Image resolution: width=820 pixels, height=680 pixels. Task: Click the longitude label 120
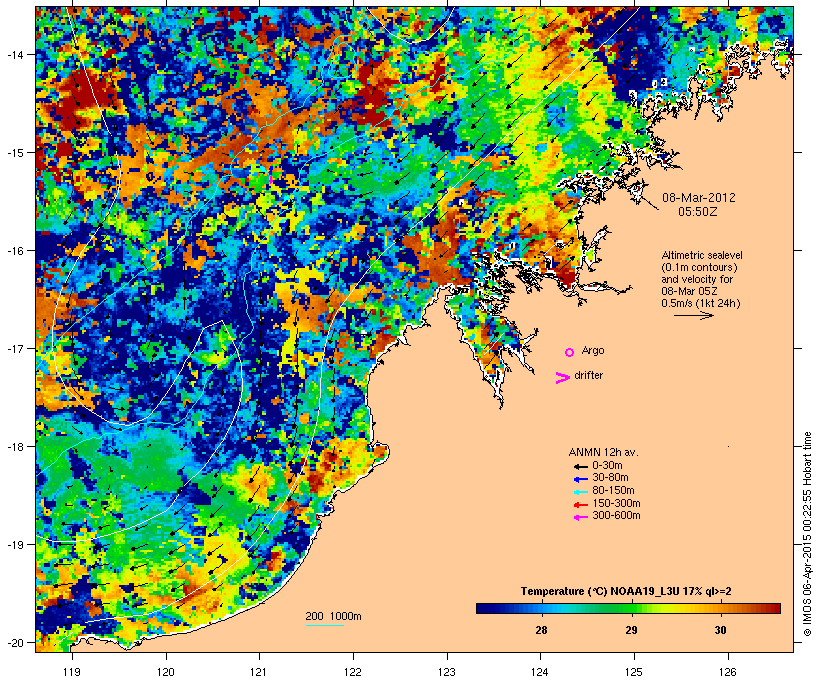pos(166,672)
